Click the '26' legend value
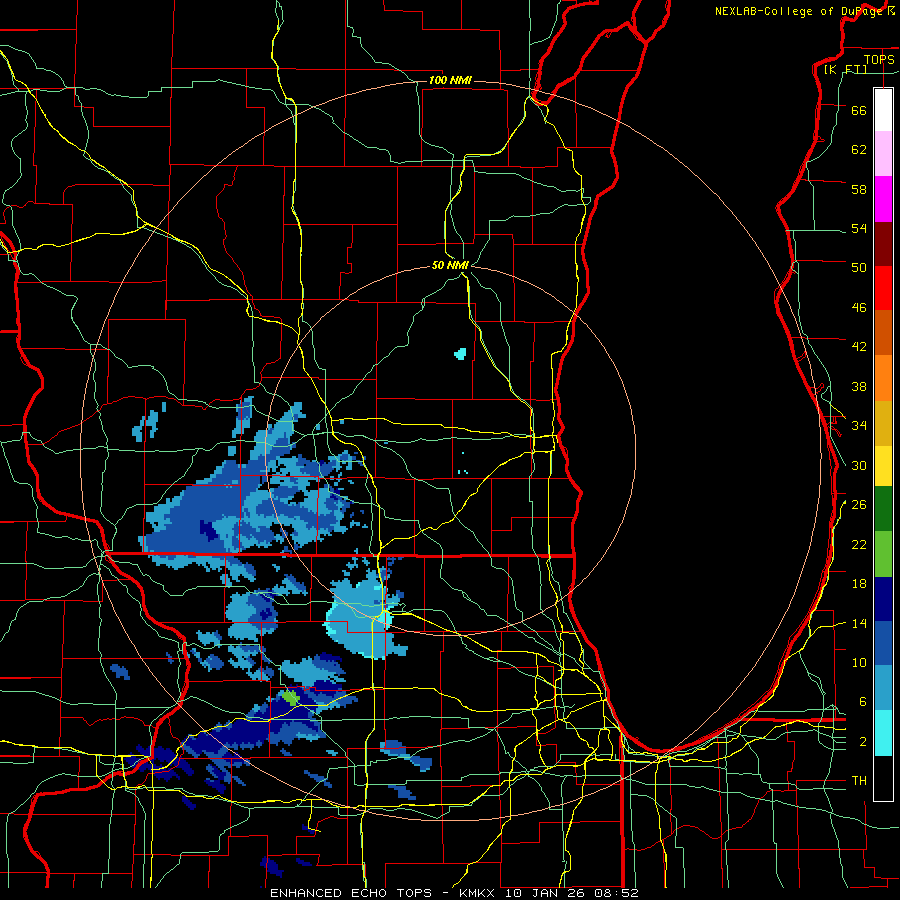Screen dimensions: 900x900 tap(859, 505)
